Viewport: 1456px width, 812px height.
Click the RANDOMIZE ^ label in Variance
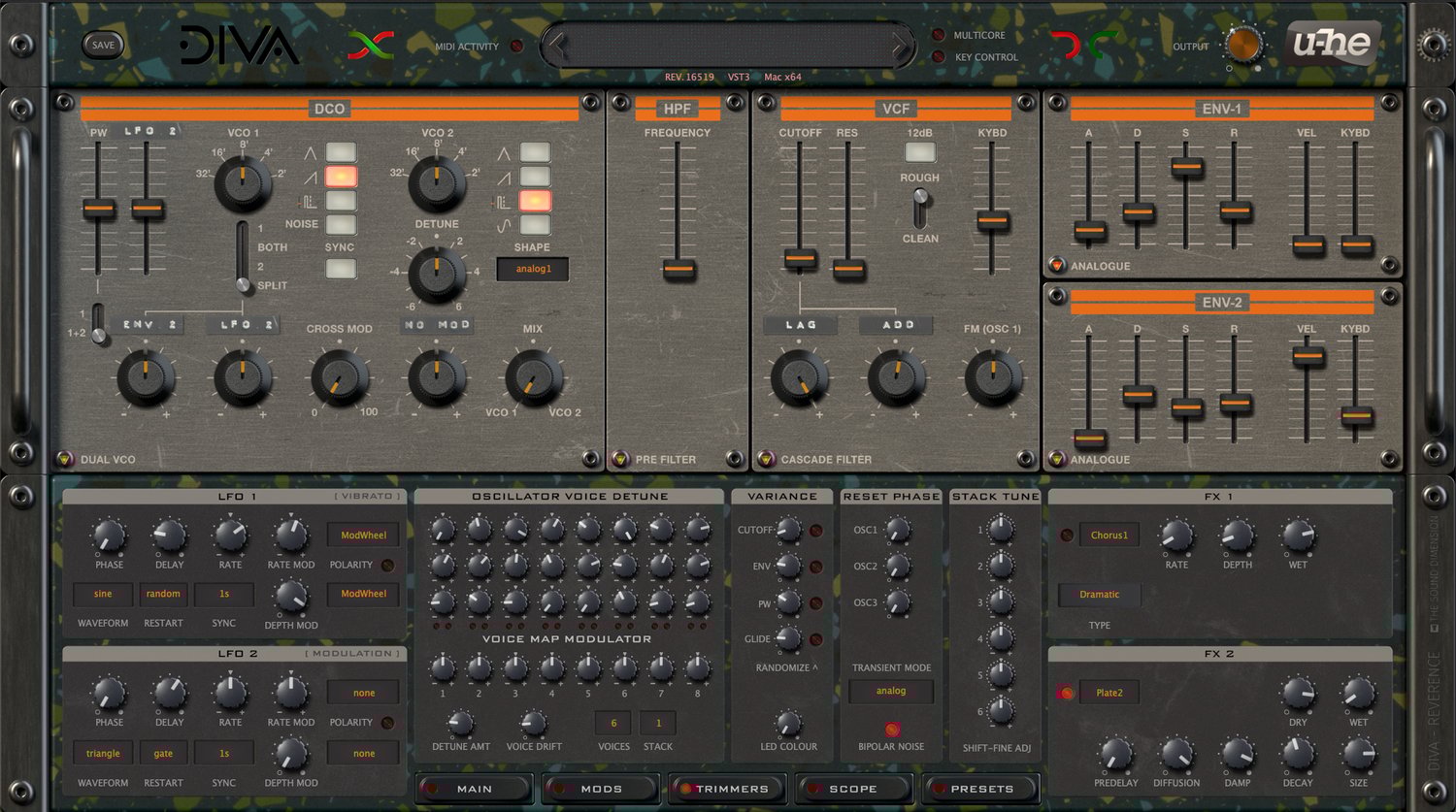point(786,667)
